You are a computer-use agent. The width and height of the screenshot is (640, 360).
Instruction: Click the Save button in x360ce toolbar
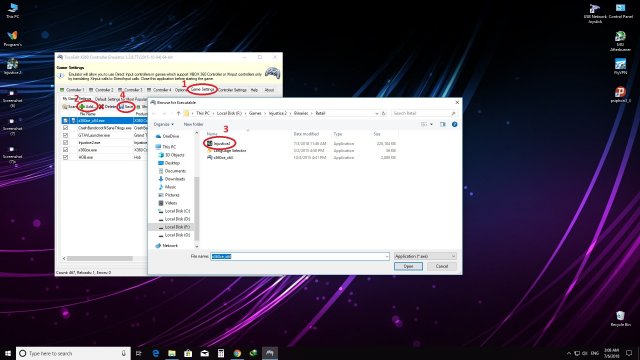pos(127,107)
